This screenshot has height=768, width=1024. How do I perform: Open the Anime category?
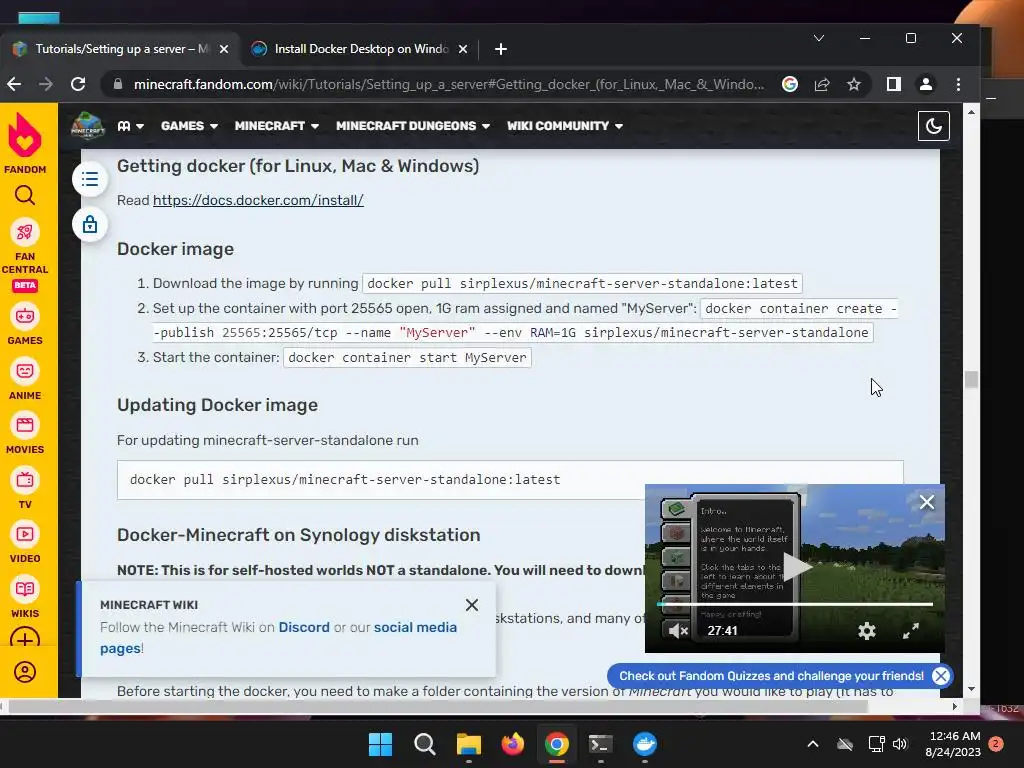coord(25,379)
